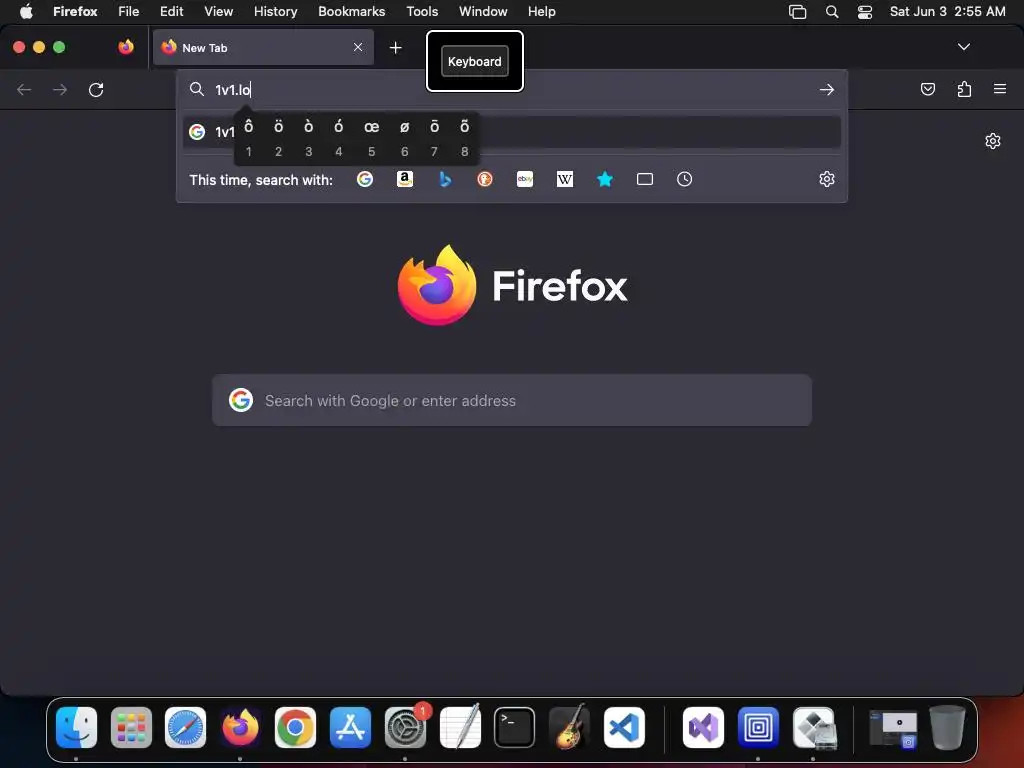Open the Window menu
This screenshot has width=1024, height=768.
(x=483, y=11)
